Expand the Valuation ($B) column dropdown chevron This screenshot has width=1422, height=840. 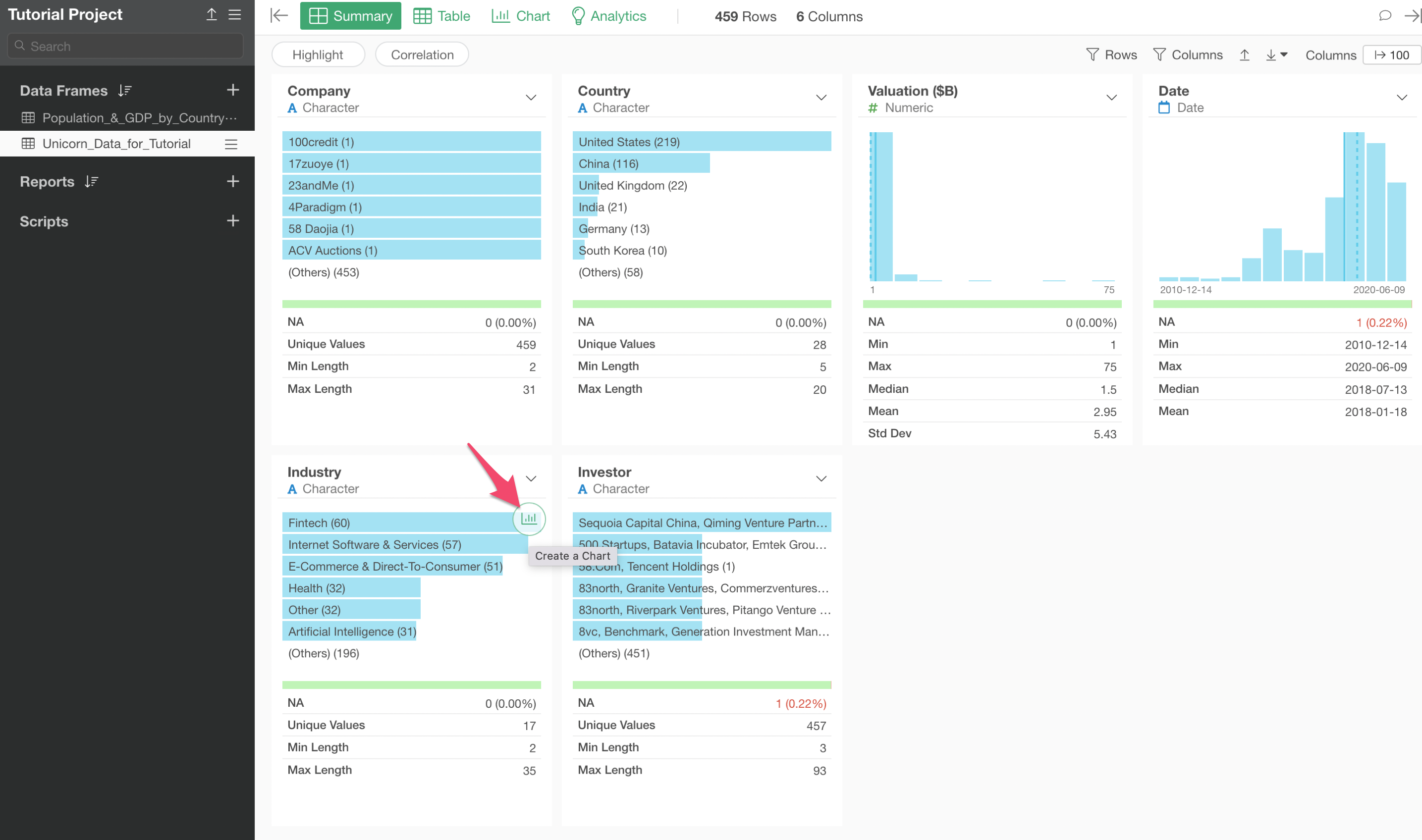coord(1111,98)
